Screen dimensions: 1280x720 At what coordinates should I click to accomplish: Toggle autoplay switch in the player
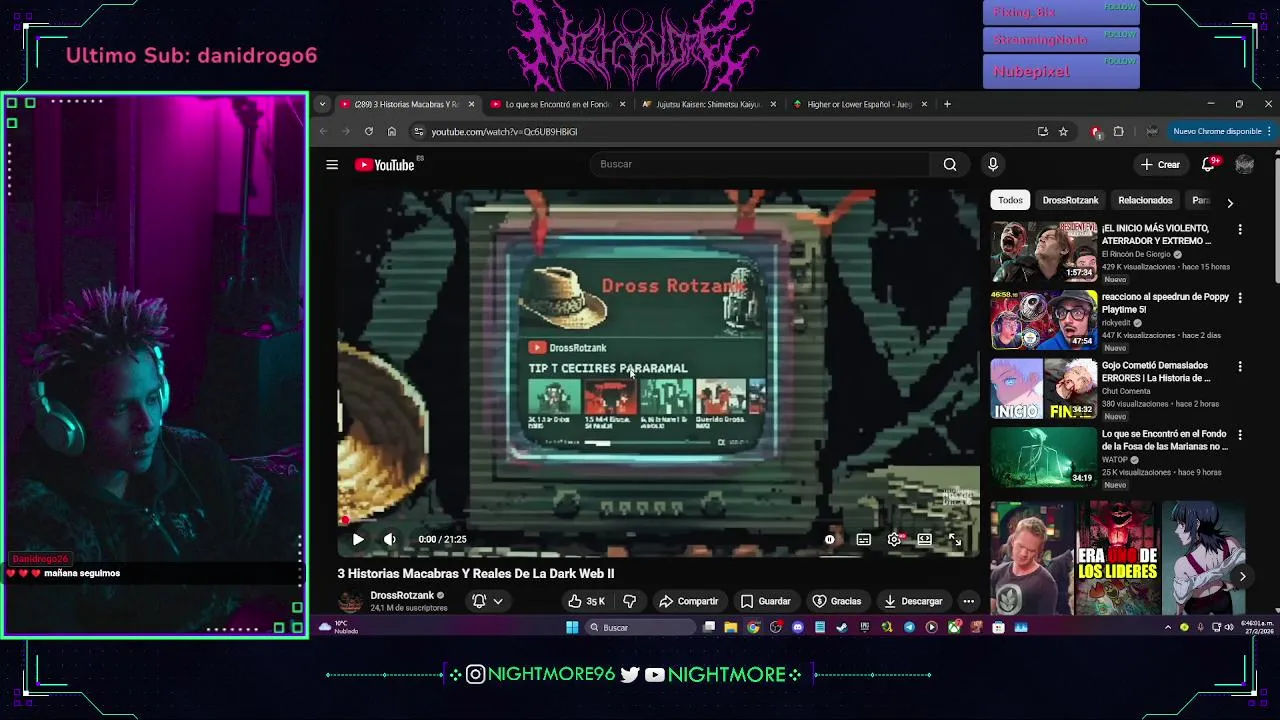(x=831, y=539)
